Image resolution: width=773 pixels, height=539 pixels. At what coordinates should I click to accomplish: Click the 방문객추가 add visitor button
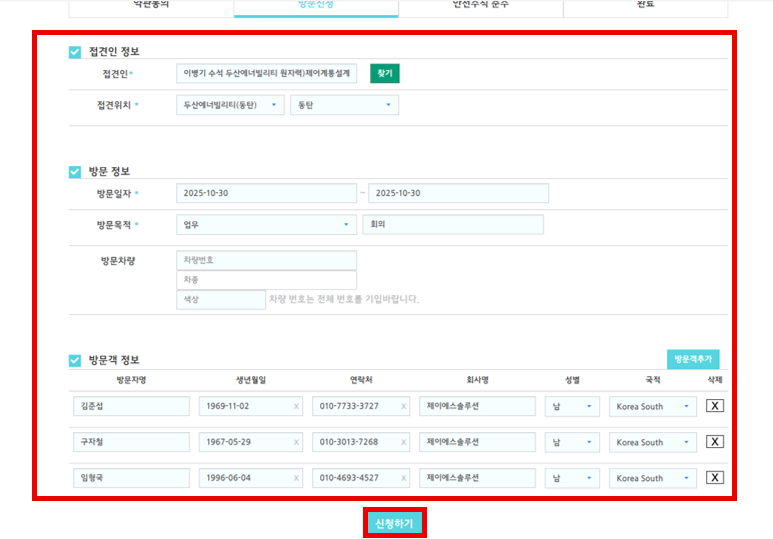click(692, 359)
